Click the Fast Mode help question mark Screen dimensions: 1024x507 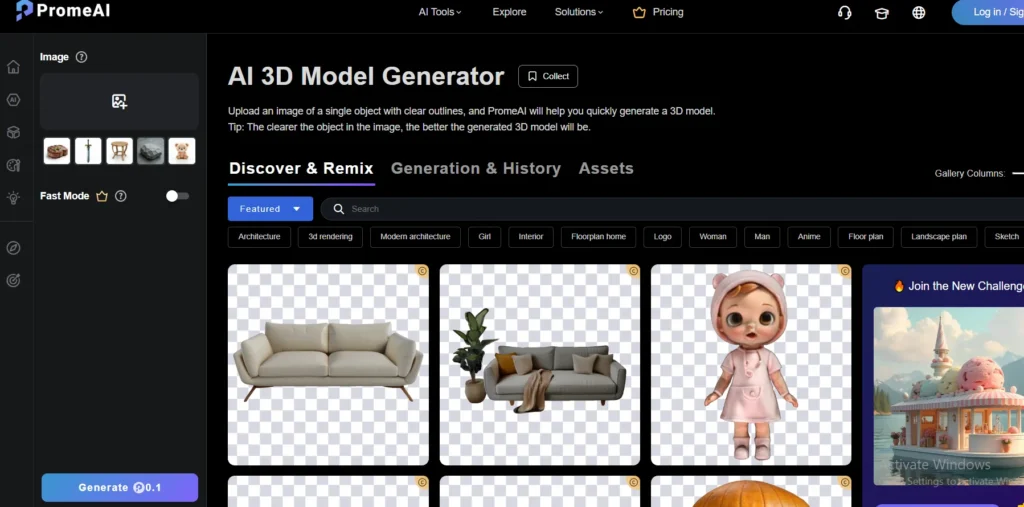pyautogui.click(x=120, y=196)
